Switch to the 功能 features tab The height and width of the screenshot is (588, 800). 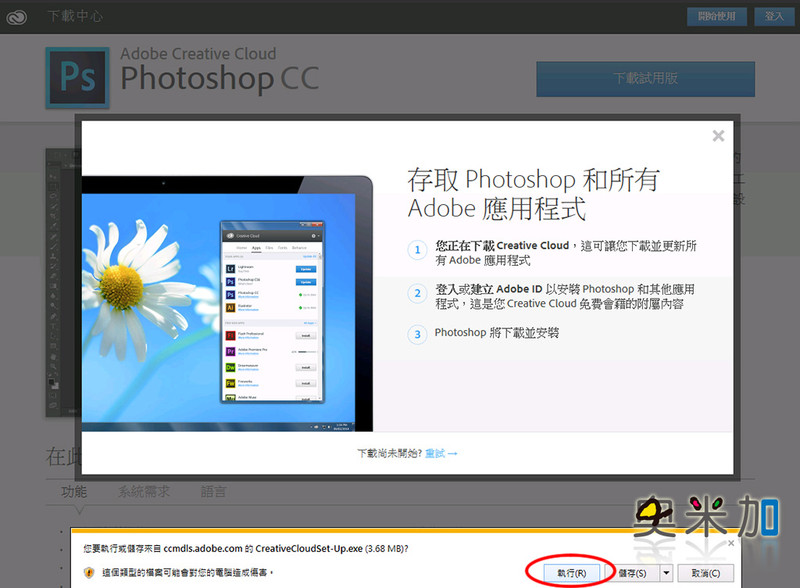pyautogui.click(x=74, y=492)
